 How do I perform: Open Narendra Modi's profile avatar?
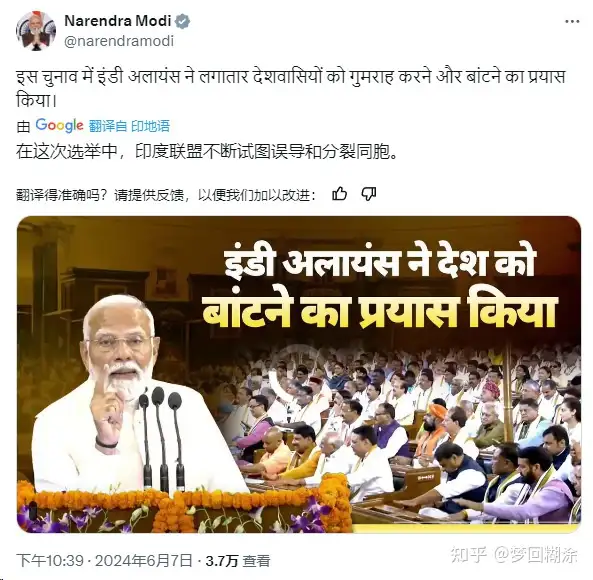pyautogui.click(x=36, y=31)
